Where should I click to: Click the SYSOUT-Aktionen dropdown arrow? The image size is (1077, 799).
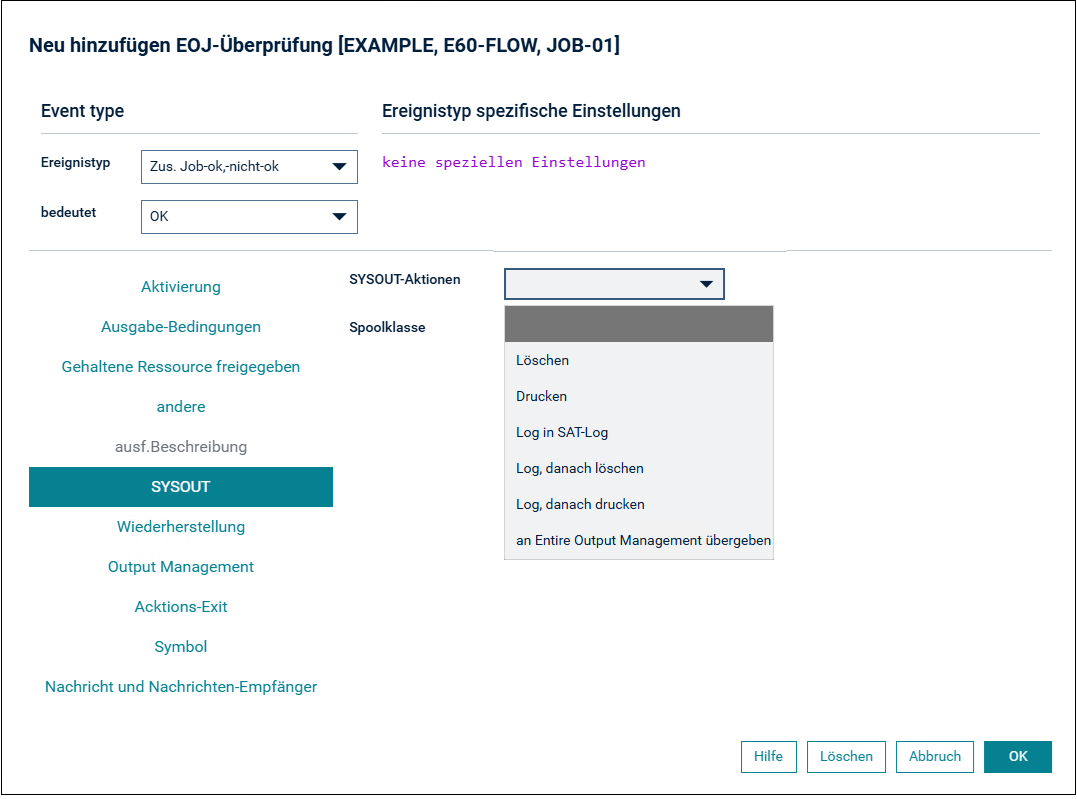click(x=705, y=284)
